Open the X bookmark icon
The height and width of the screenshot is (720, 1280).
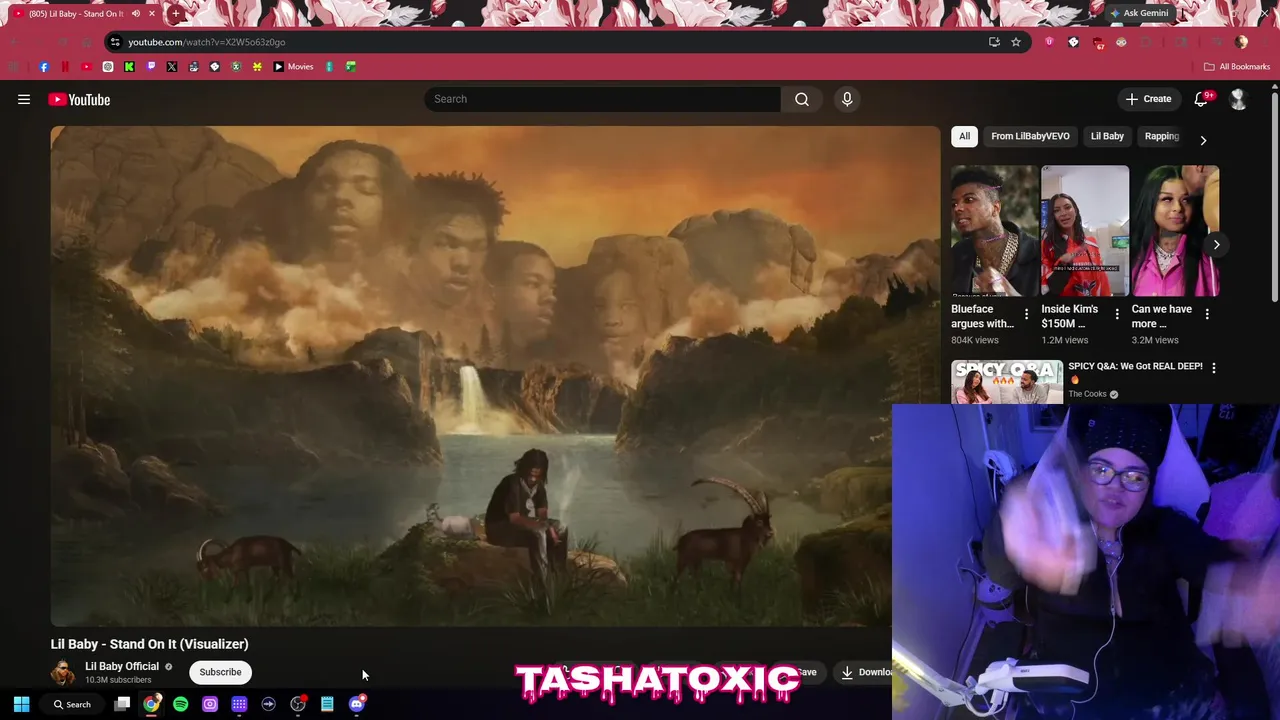click(x=172, y=67)
